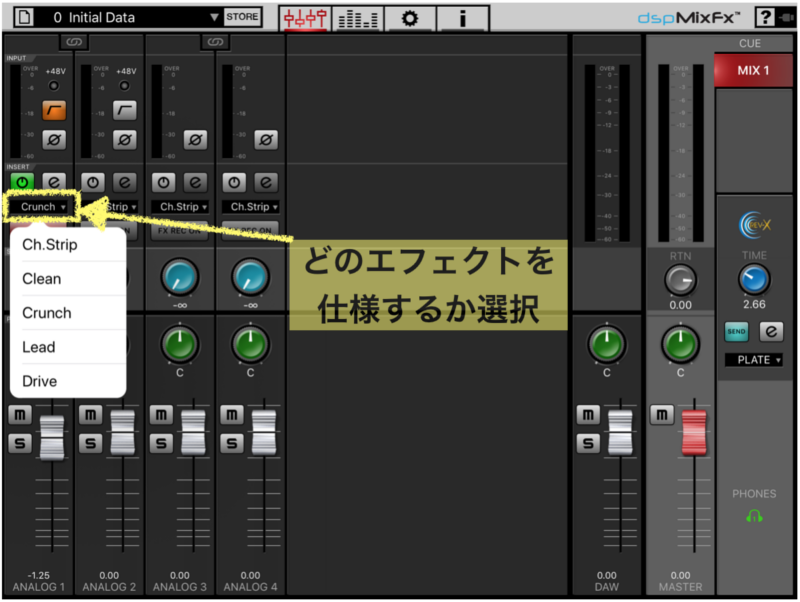Screen dimensions: 800x602
Task: Disable the orange high-pass filter on Analog 1
Action: (54, 110)
